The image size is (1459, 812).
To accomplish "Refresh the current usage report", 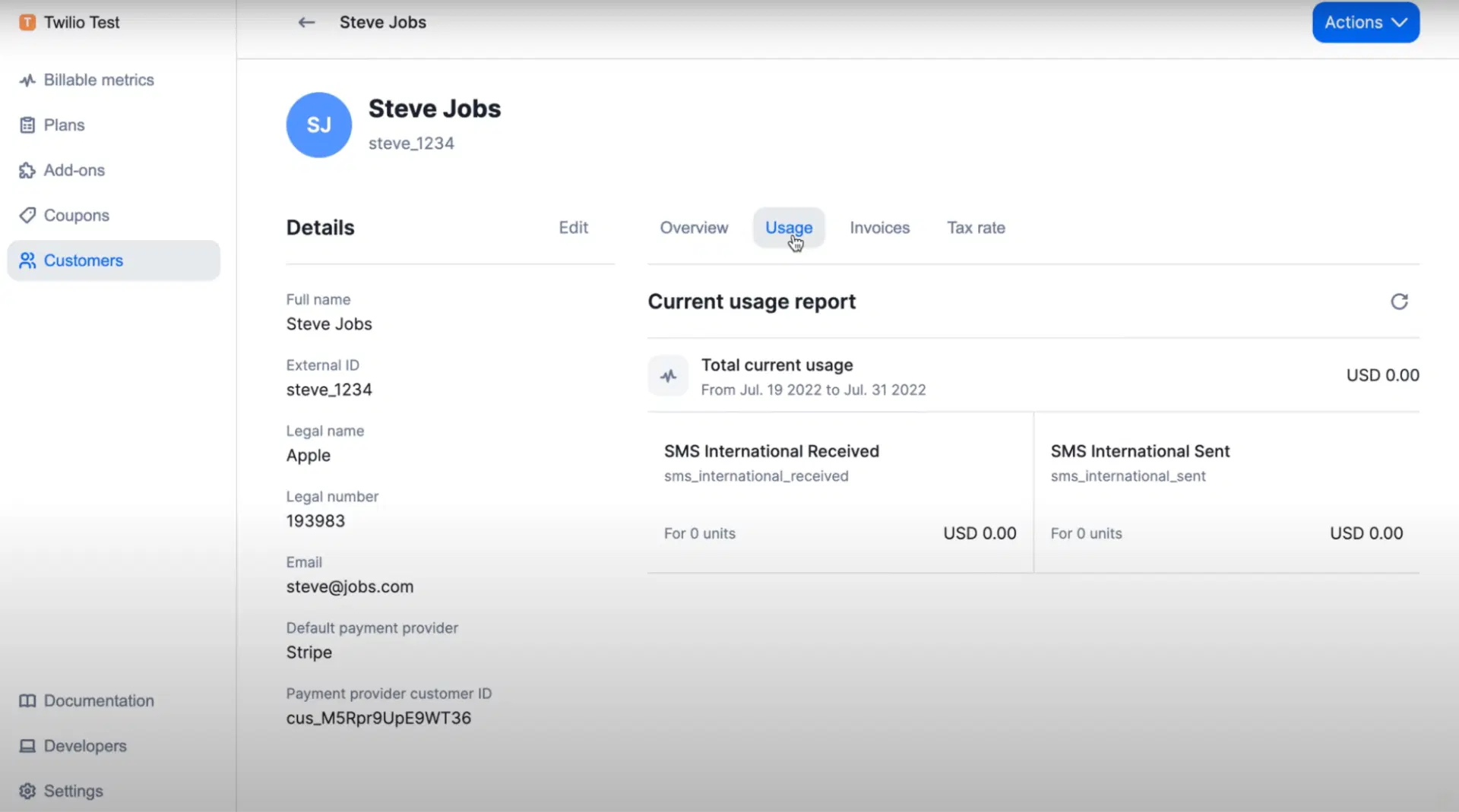I will 1399,302.
